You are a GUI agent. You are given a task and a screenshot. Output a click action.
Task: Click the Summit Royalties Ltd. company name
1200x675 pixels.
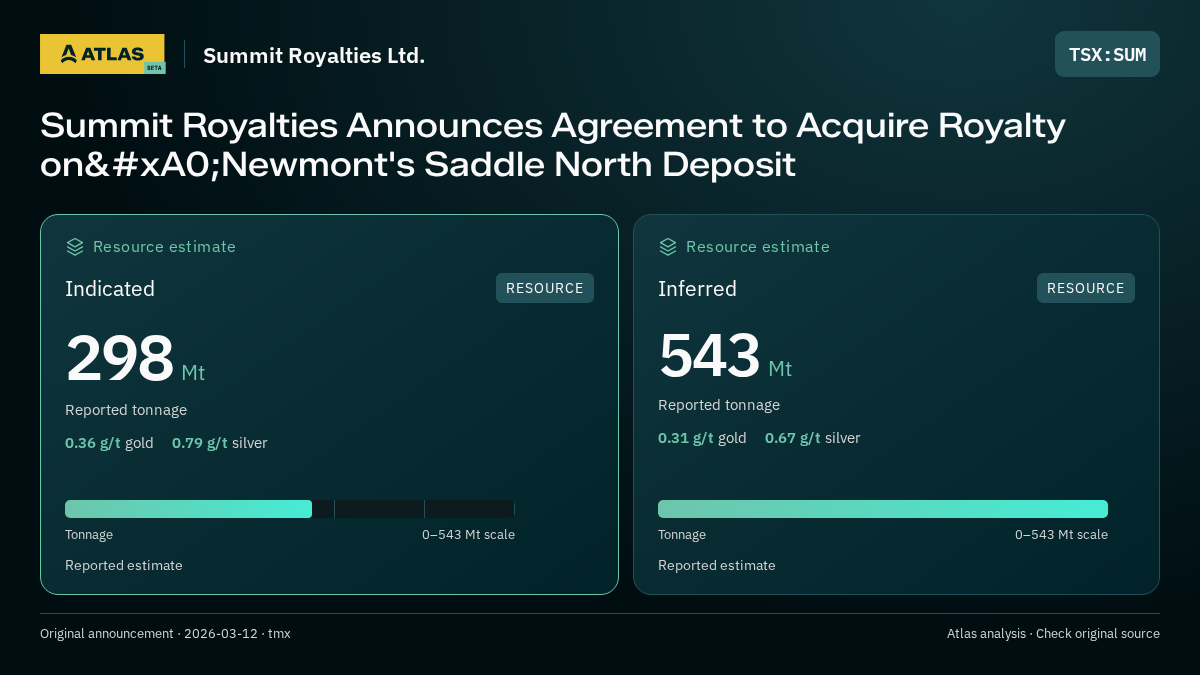[314, 56]
